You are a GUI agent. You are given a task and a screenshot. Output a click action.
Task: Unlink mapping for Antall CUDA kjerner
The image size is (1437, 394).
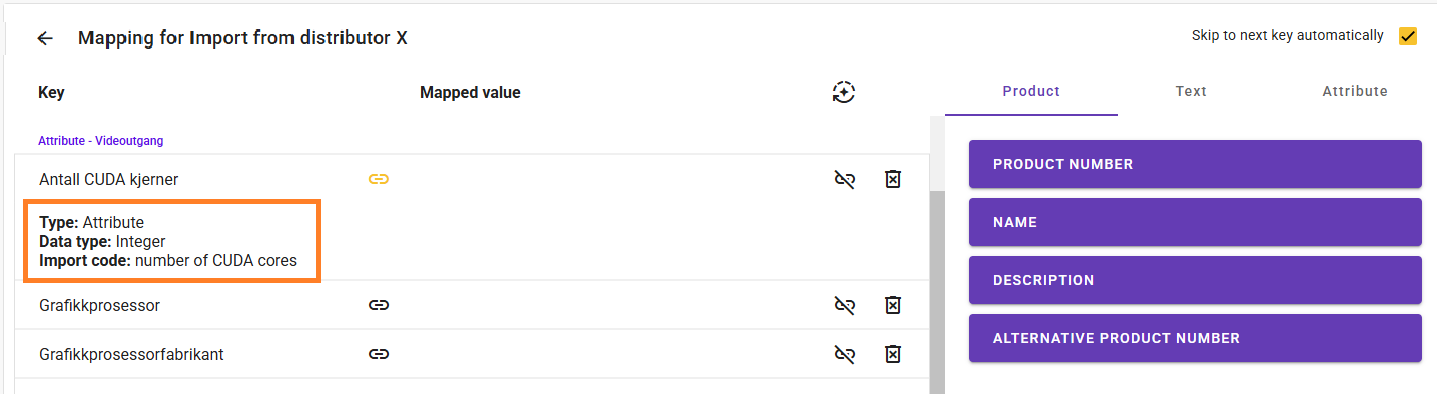(845, 179)
